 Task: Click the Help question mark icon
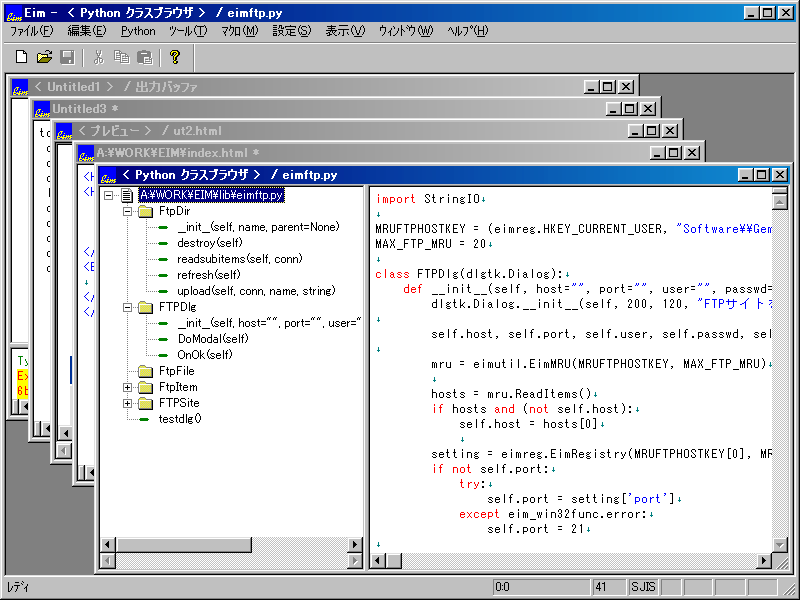(x=174, y=57)
